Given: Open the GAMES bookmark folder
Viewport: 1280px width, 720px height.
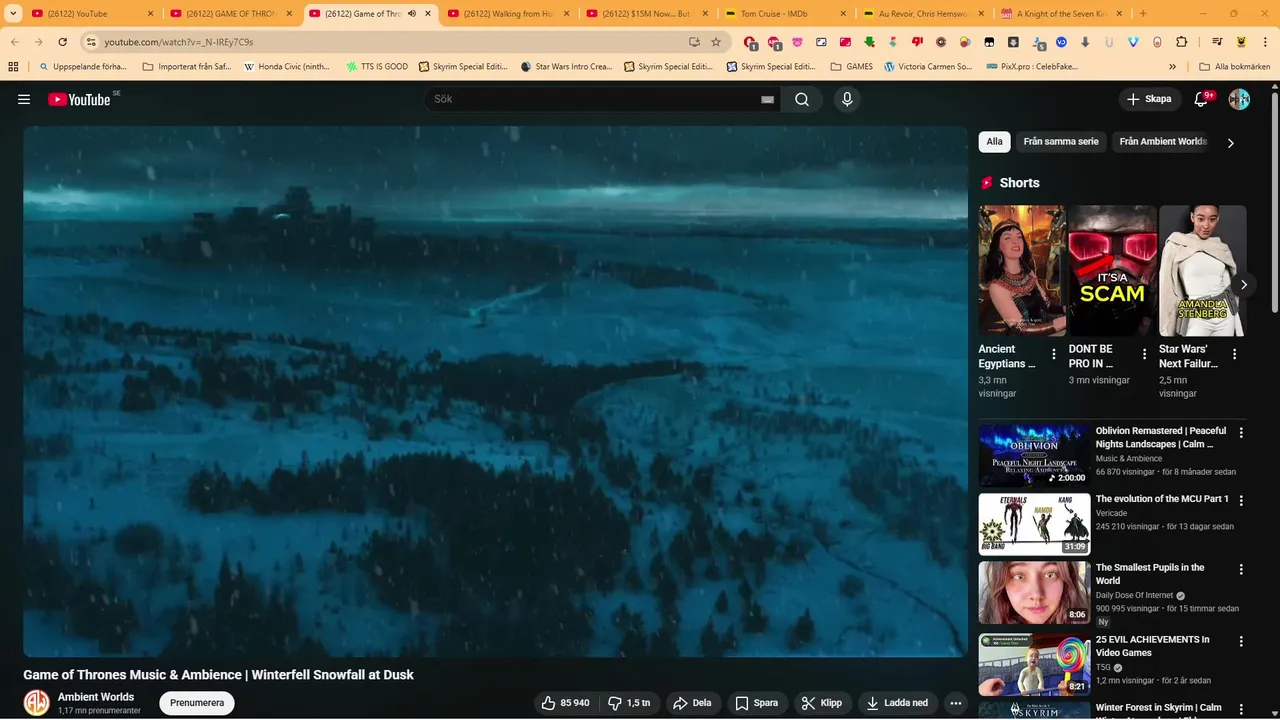Looking at the screenshot, I should (x=852, y=67).
